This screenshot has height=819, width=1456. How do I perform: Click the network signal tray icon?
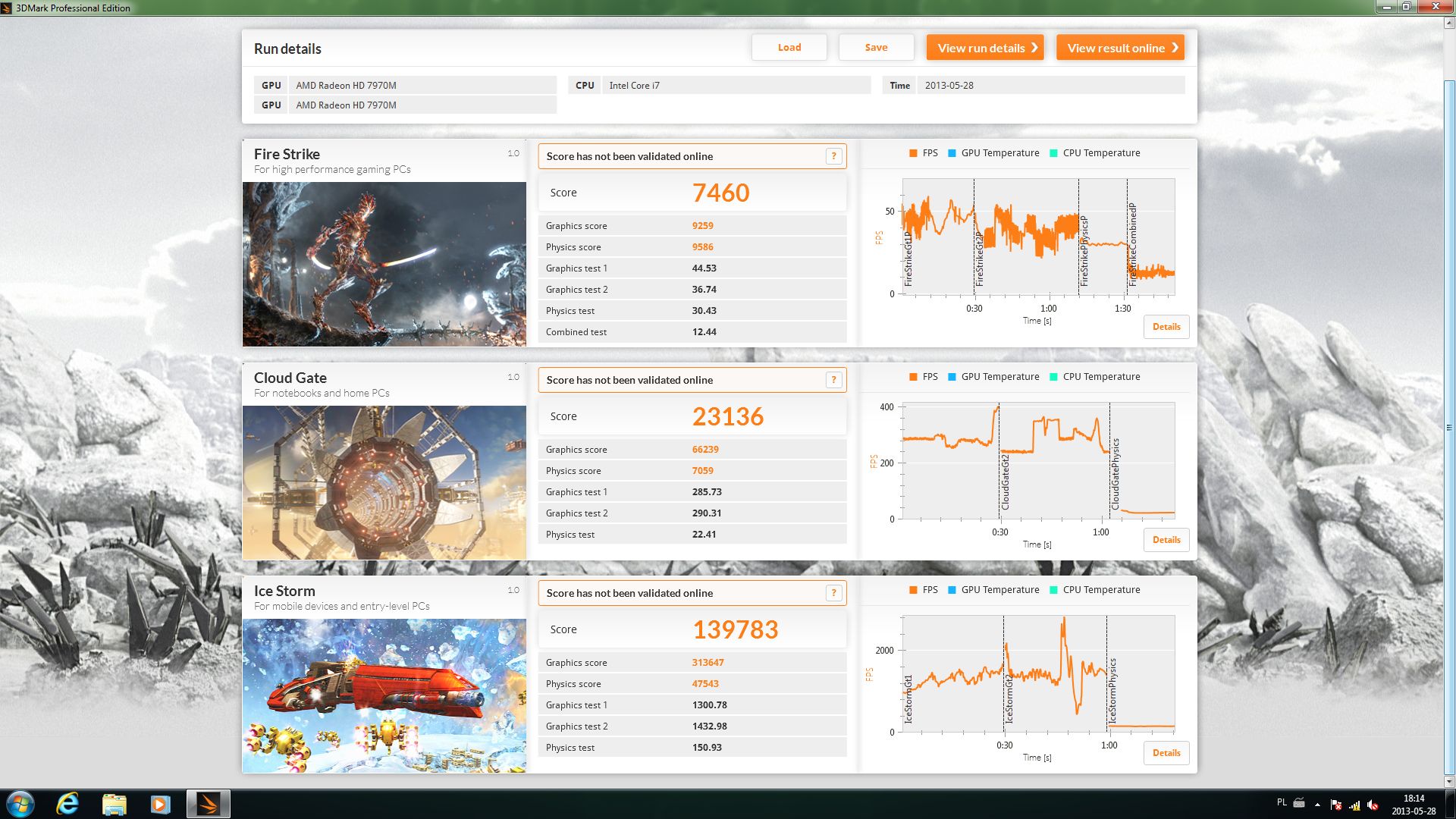(x=1354, y=805)
